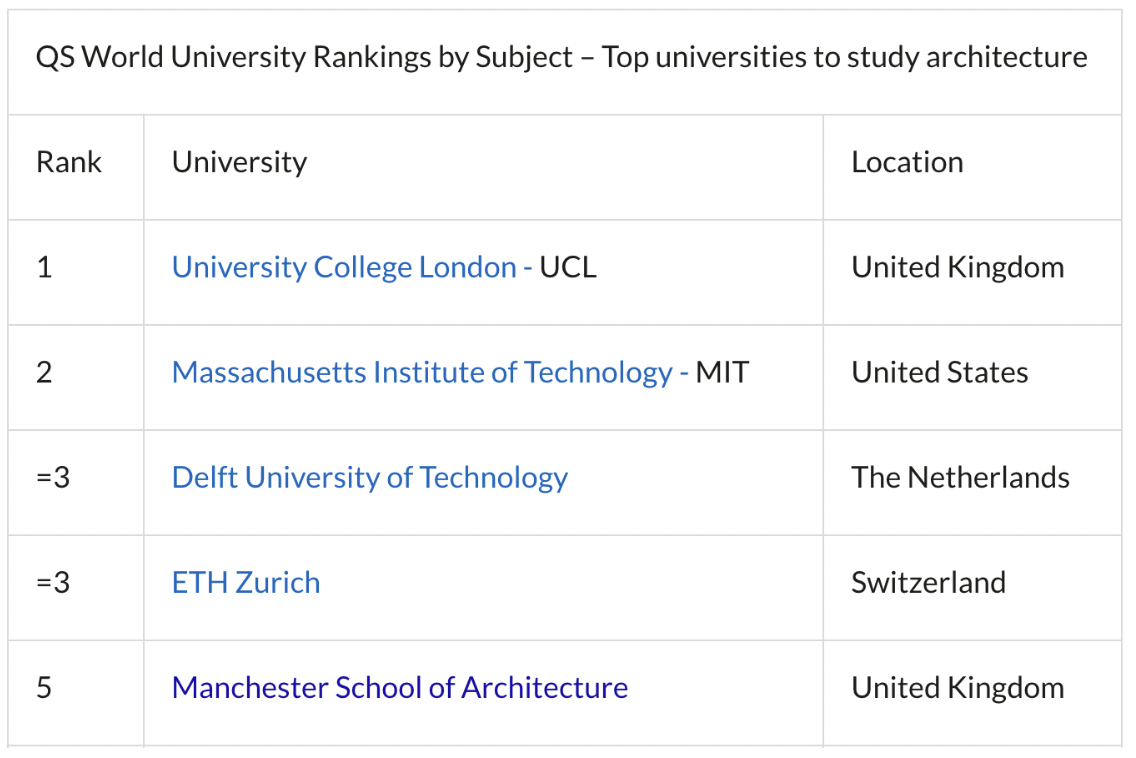This screenshot has width=1136, height=758.
Task: Click the Location column header
Action: pyautogui.click(x=907, y=162)
